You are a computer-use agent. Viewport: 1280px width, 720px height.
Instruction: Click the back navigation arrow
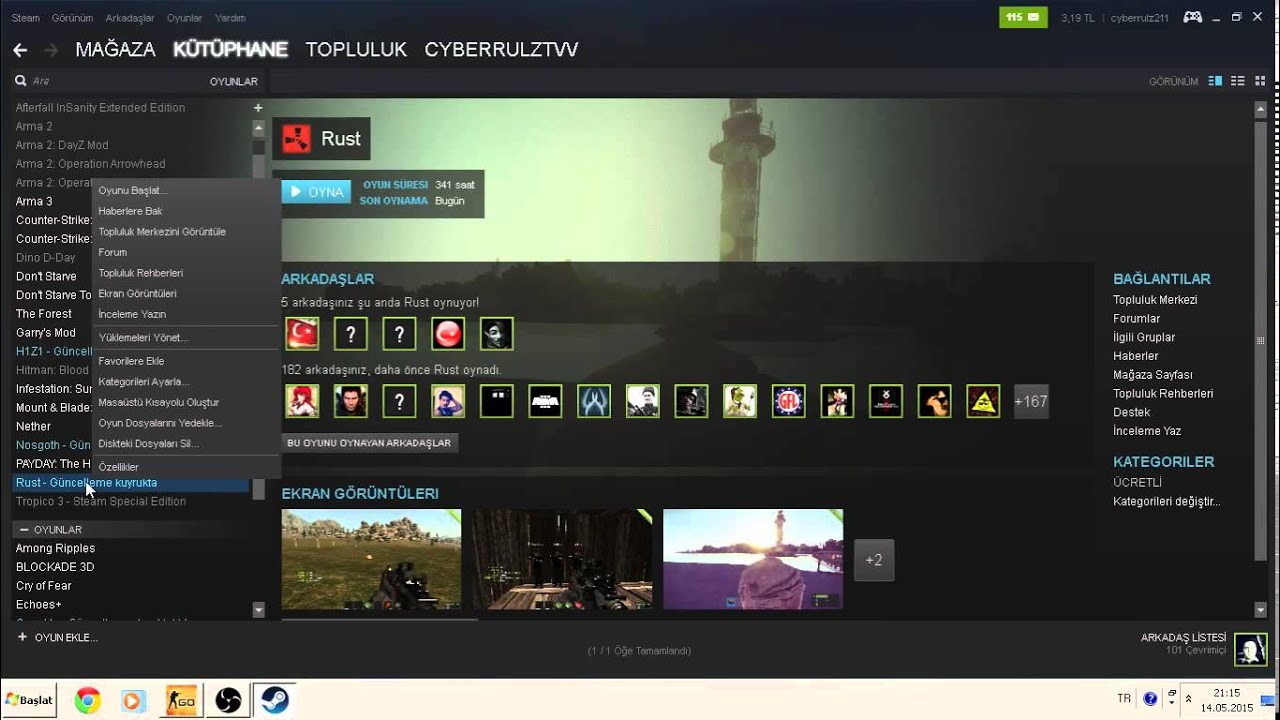20,49
